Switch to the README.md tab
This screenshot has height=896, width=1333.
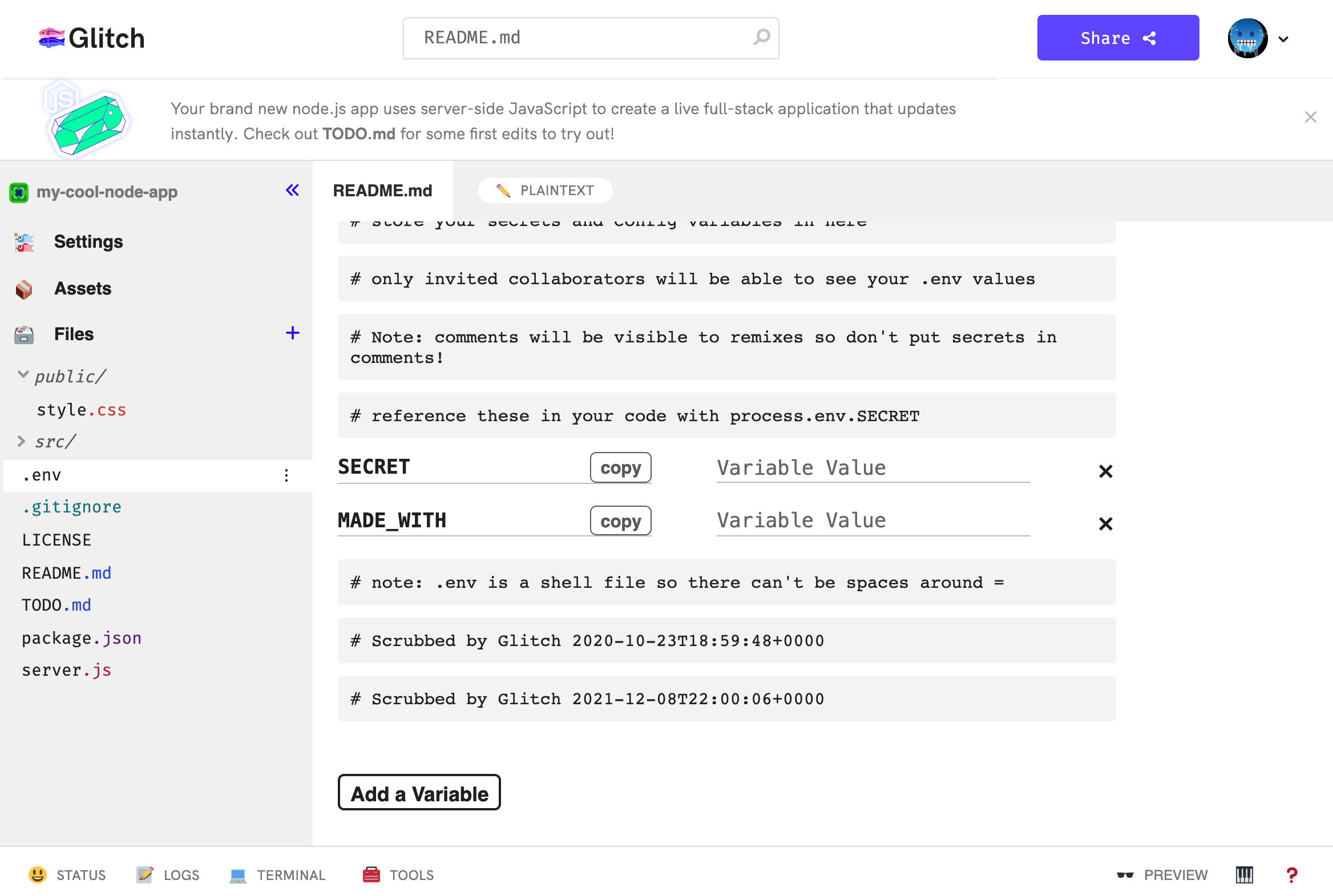click(383, 190)
